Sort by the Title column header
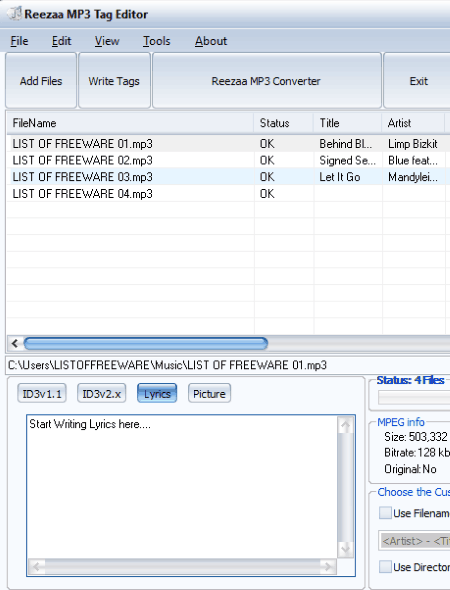This screenshot has height=590, width=450. pyautogui.click(x=348, y=123)
